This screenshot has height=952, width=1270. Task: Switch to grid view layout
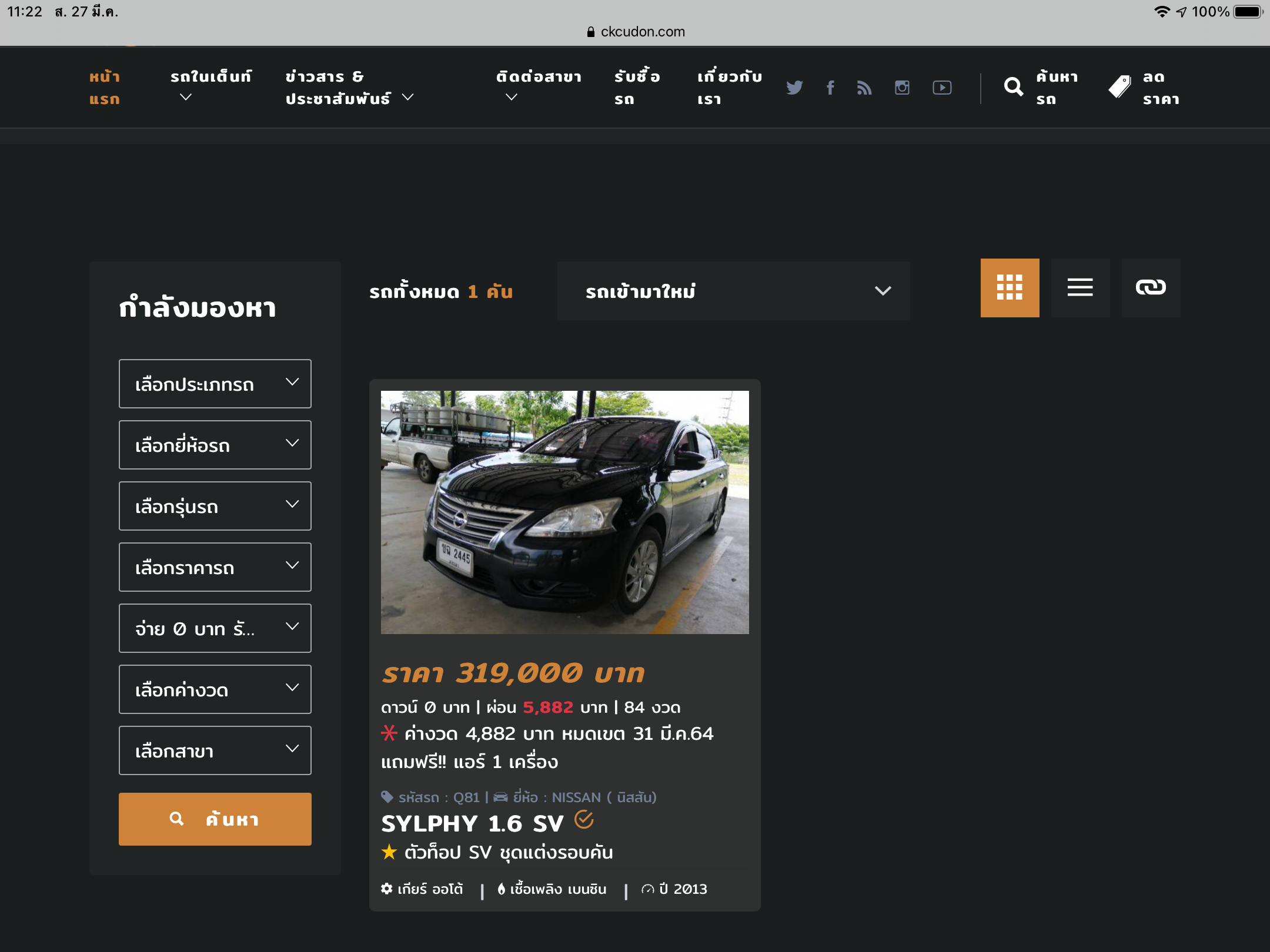pyautogui.click(x=1010, y=287)
